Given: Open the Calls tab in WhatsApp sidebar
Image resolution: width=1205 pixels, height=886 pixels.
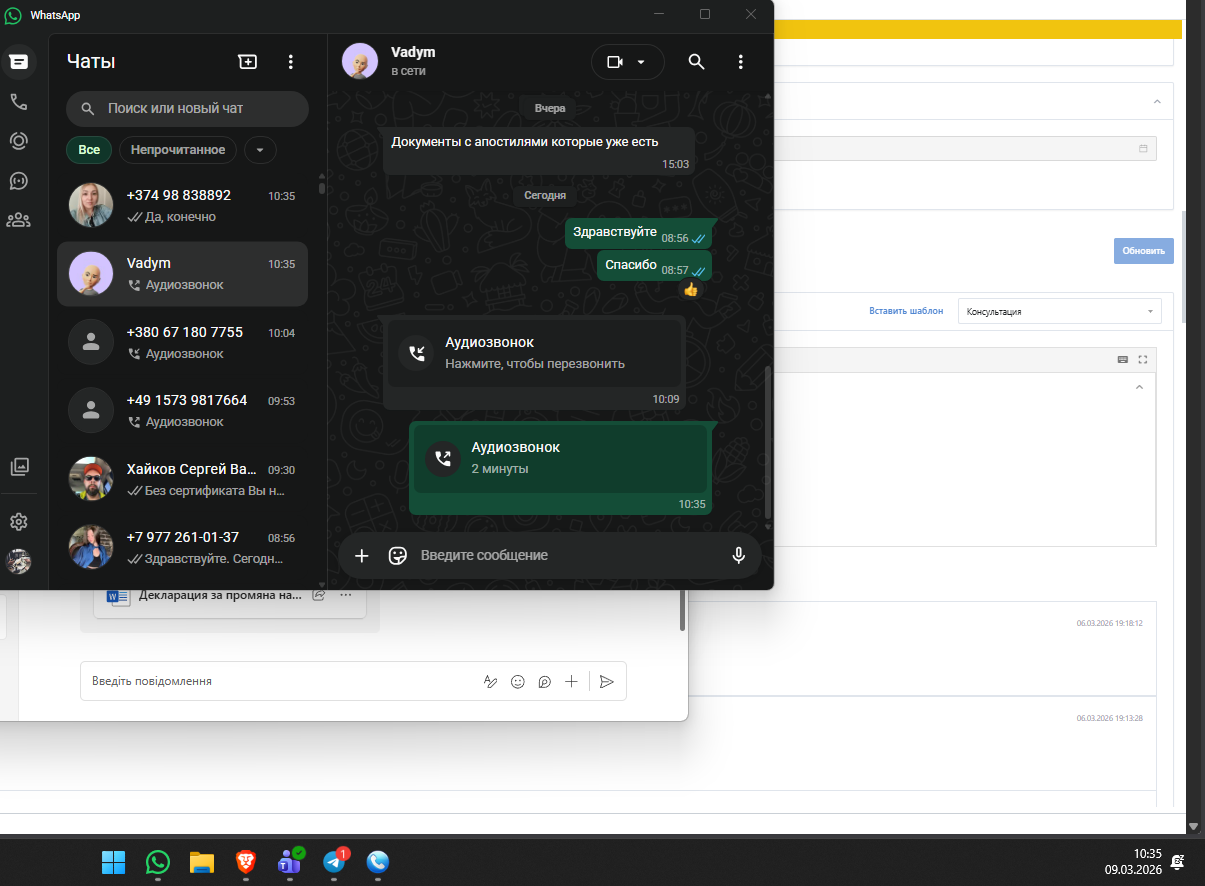Looking at the screenshot, I should [x=18, y=101].
